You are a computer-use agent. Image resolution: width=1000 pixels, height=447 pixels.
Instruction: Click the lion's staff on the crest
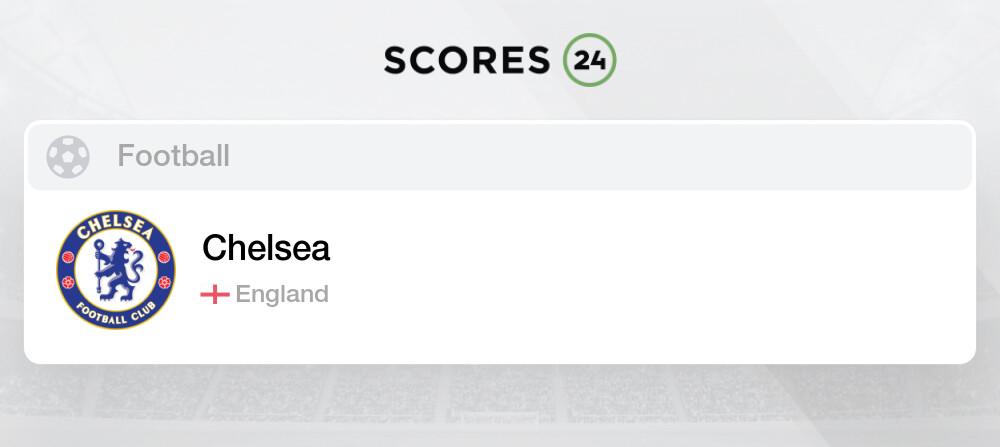point(99,267)
